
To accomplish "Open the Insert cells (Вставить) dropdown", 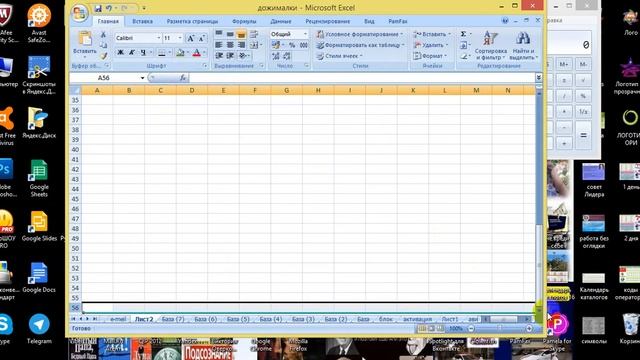I will click(x=432, y=34).
